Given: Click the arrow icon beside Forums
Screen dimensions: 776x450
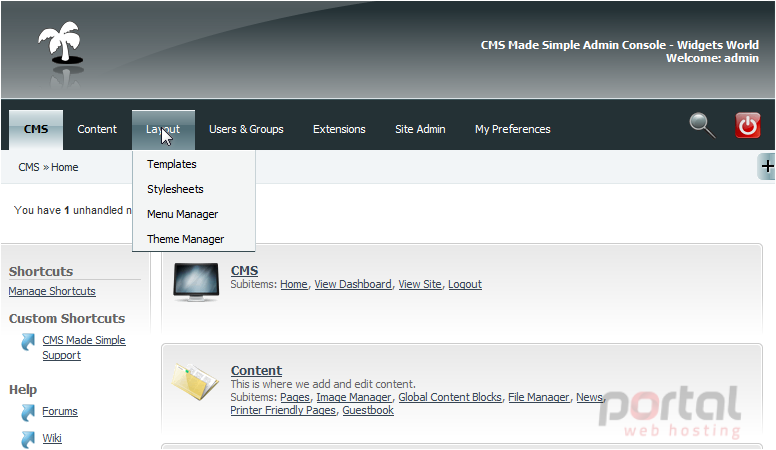Looking at the screenshot, I should 28,412.
